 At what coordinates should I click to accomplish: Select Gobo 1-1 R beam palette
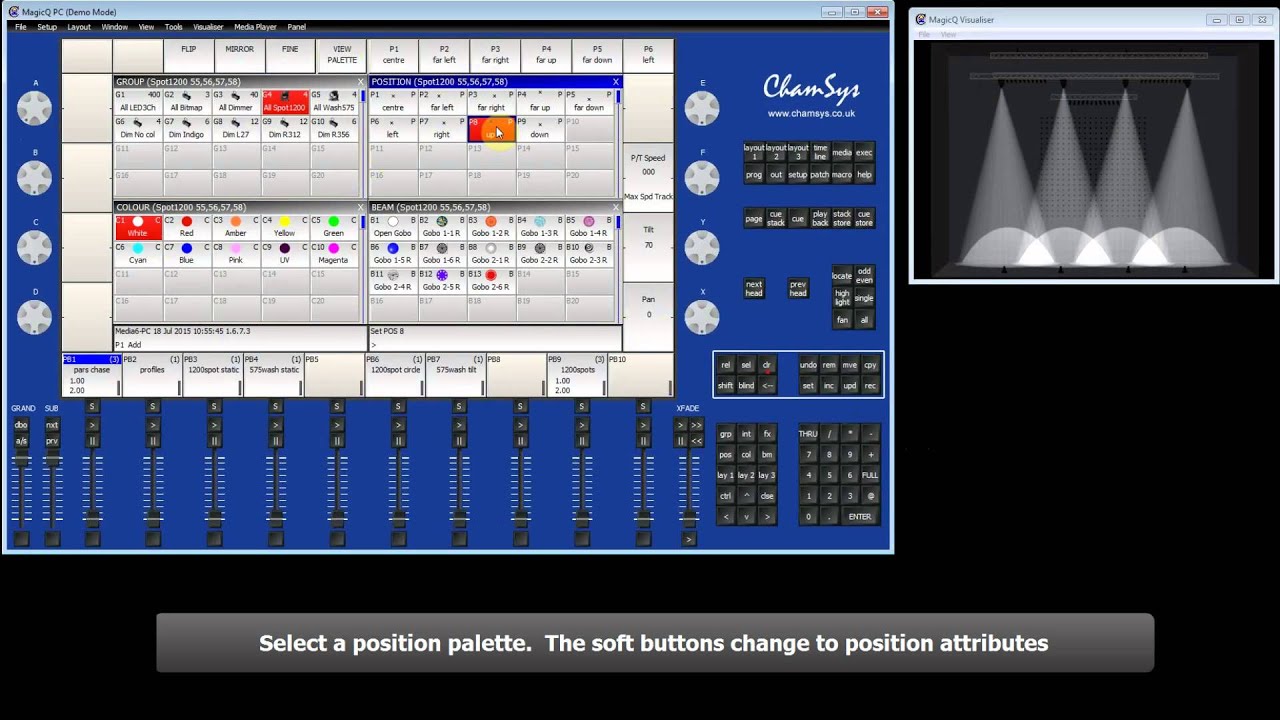click(441, 227)
